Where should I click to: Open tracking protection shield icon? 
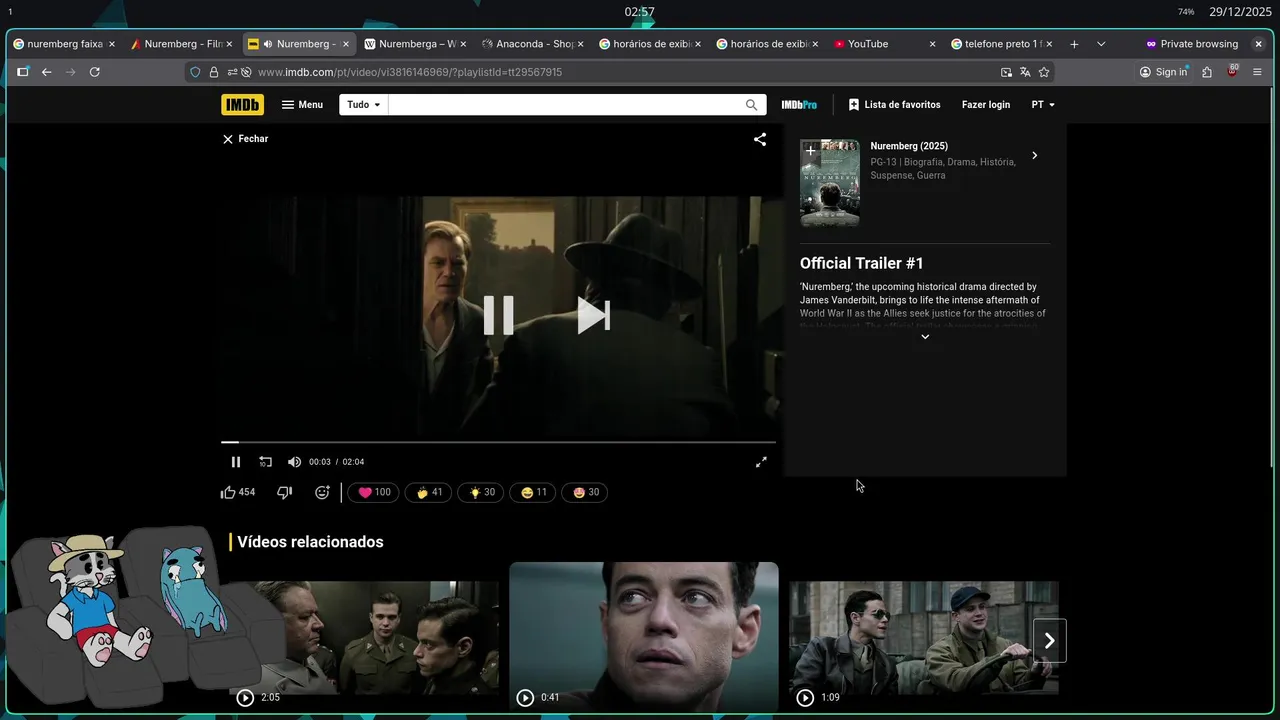(x=195, y=72)
